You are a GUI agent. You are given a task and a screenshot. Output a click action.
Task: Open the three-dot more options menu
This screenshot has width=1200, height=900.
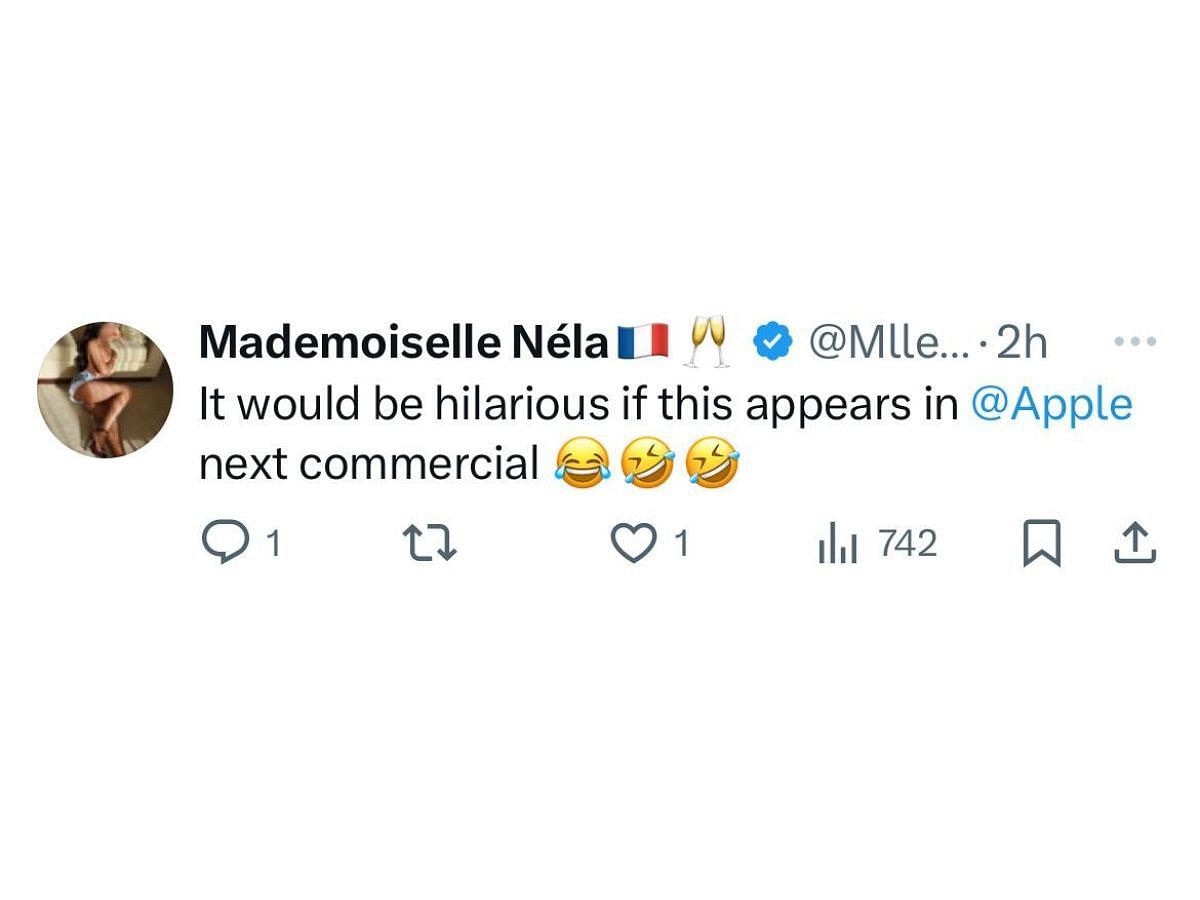pos(1135,342)
